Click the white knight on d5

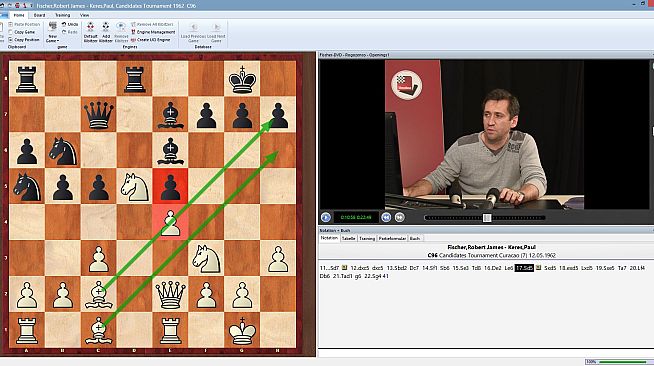(135, 186)
